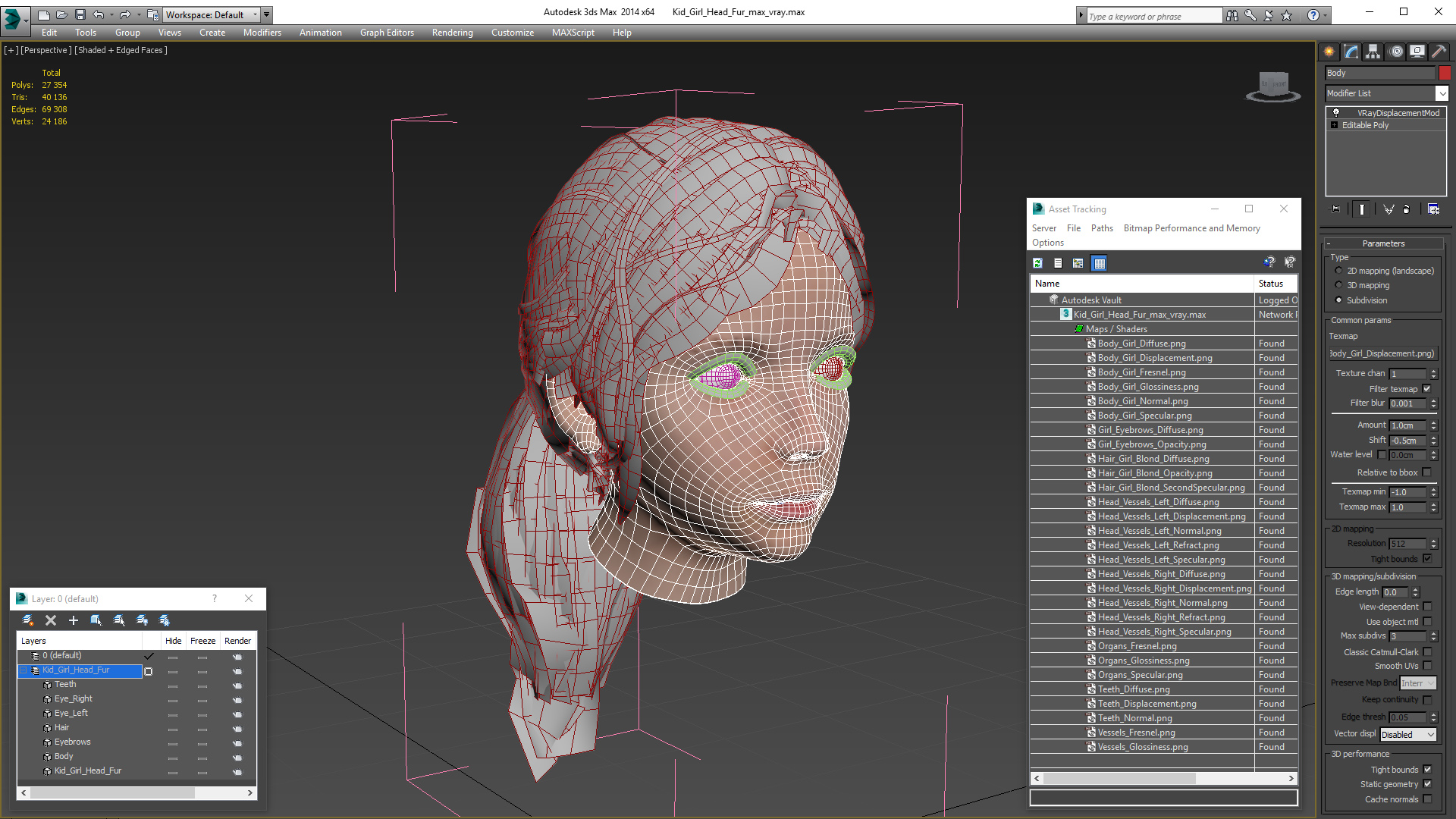The width and height of the screenshot is (1456, 819).
Task: Enable Relative to bbox checkbox
Action: (x=1426, y=472)
